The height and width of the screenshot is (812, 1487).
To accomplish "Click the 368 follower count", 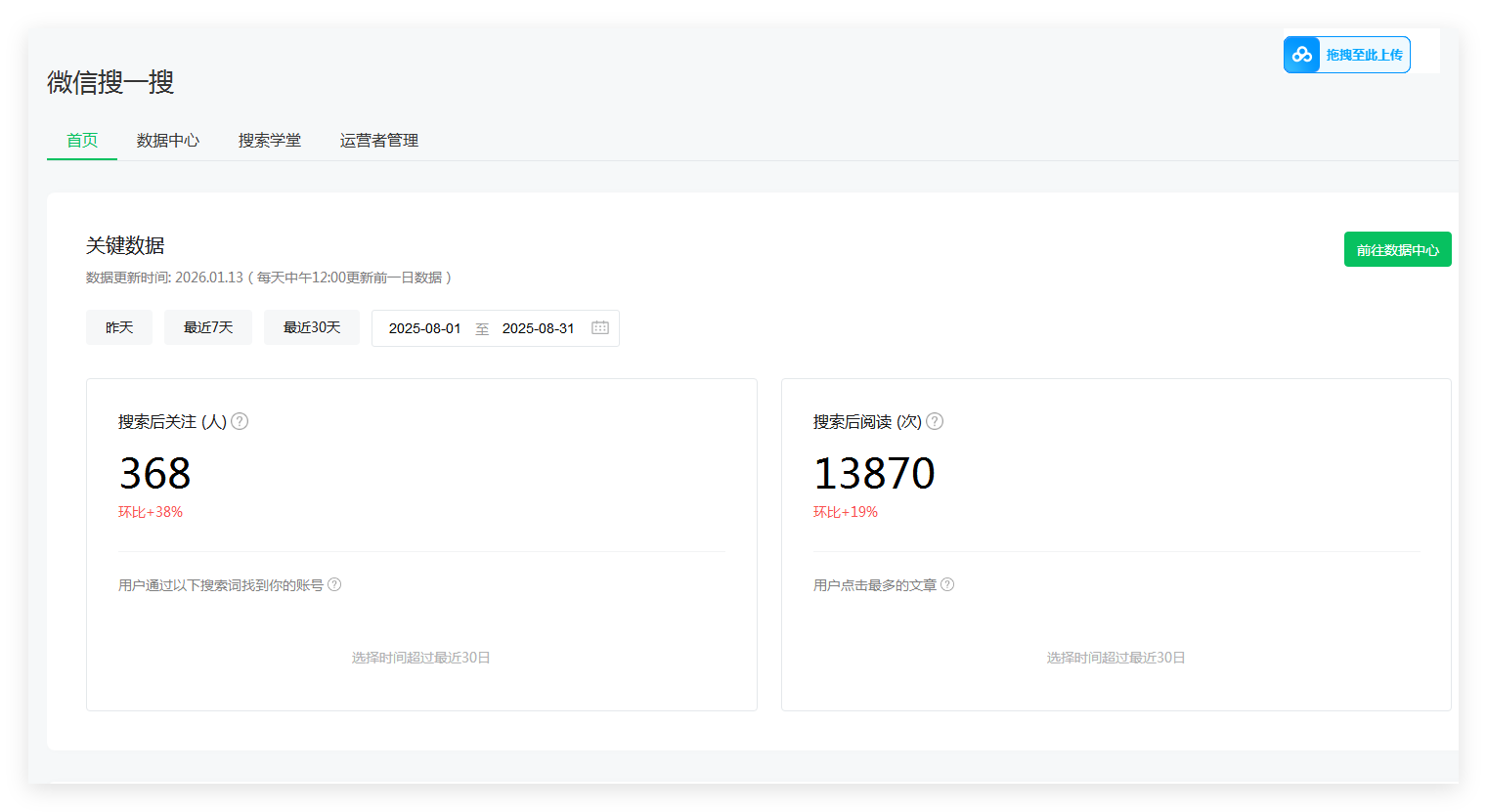I will pyautogui.click(x=154, y=473).
